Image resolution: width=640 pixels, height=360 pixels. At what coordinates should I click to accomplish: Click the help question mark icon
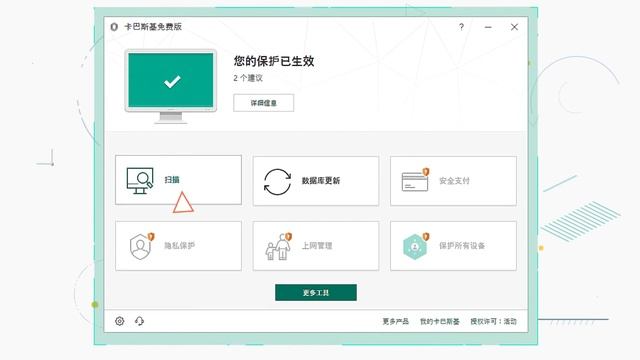click(x=461, y=27)
